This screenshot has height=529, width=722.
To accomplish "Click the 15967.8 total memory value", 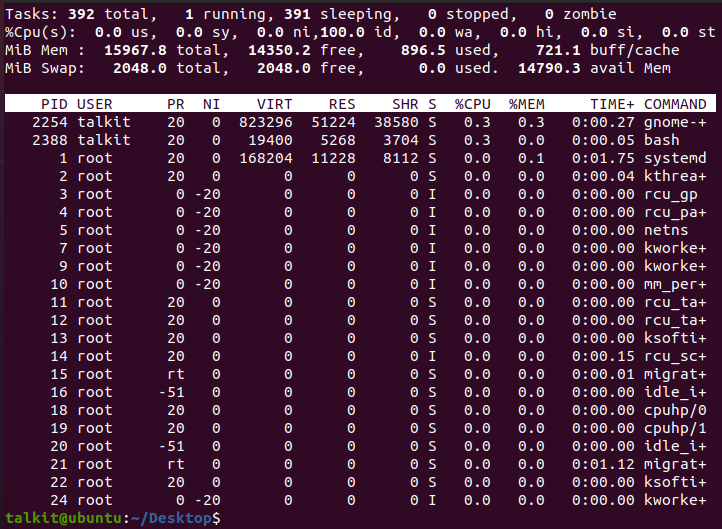I will point(135,50).
